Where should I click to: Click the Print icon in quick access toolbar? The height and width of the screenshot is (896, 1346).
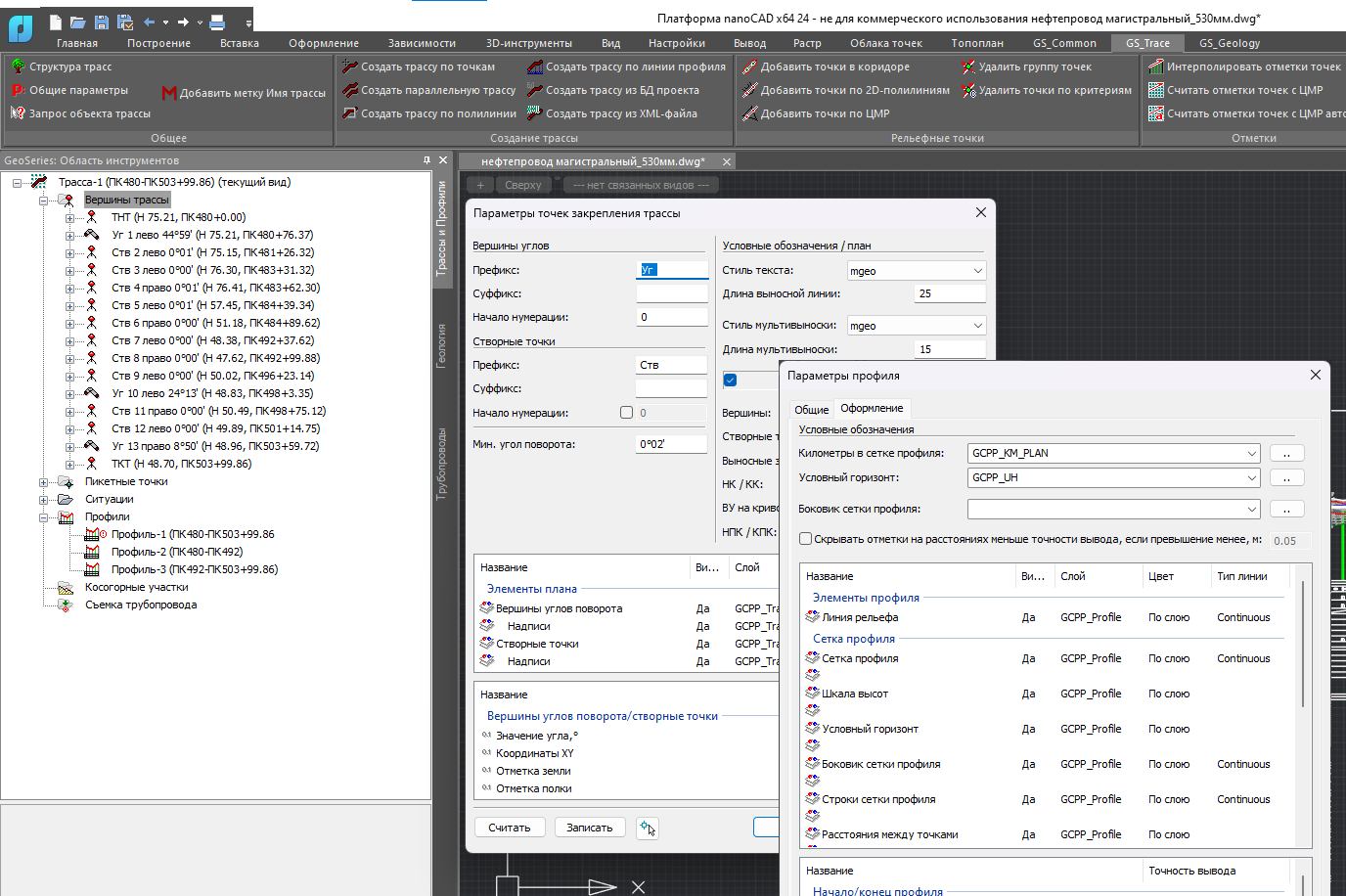217,22
